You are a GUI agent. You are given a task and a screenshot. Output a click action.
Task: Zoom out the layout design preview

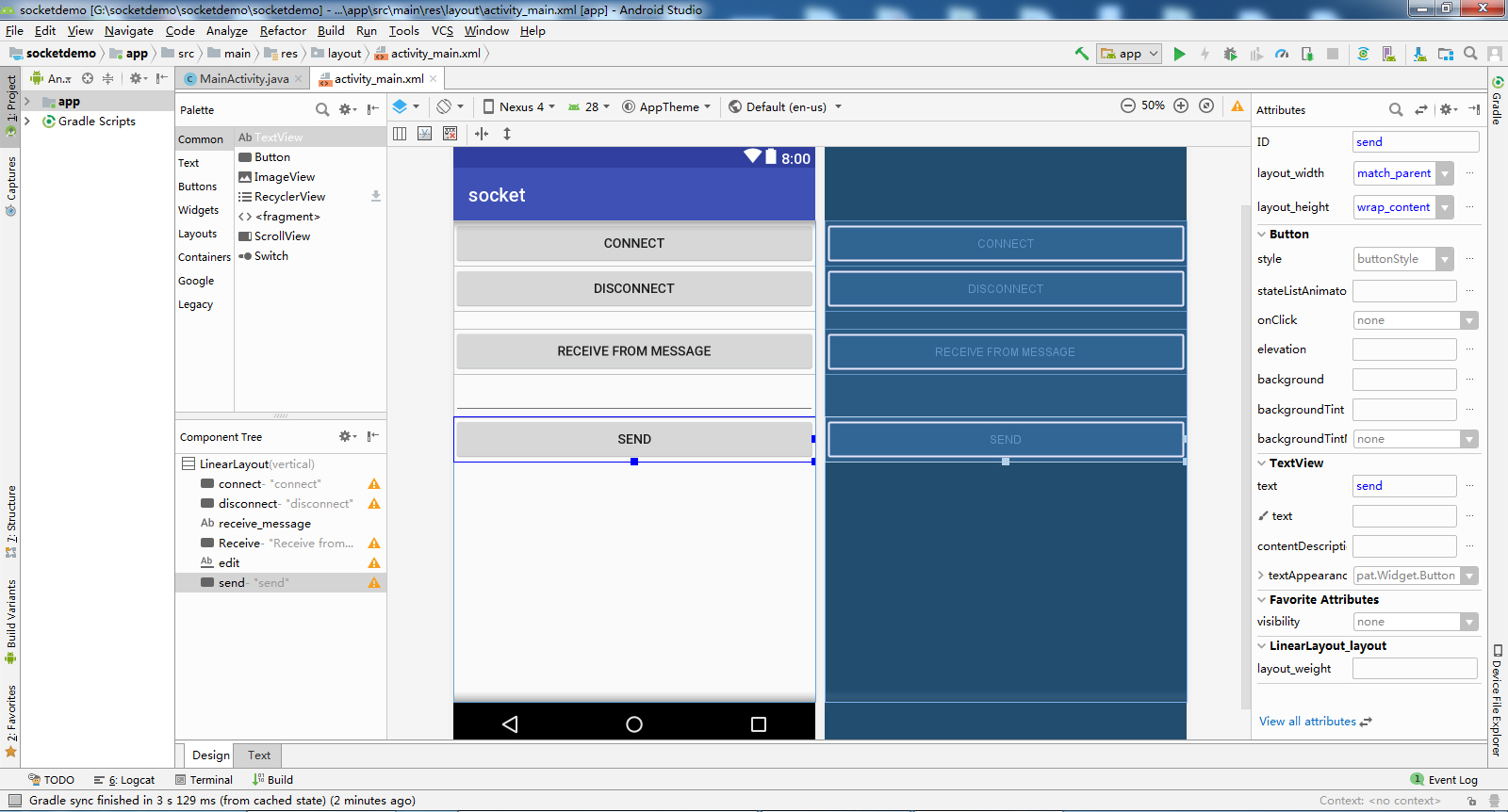[1127, 106]
